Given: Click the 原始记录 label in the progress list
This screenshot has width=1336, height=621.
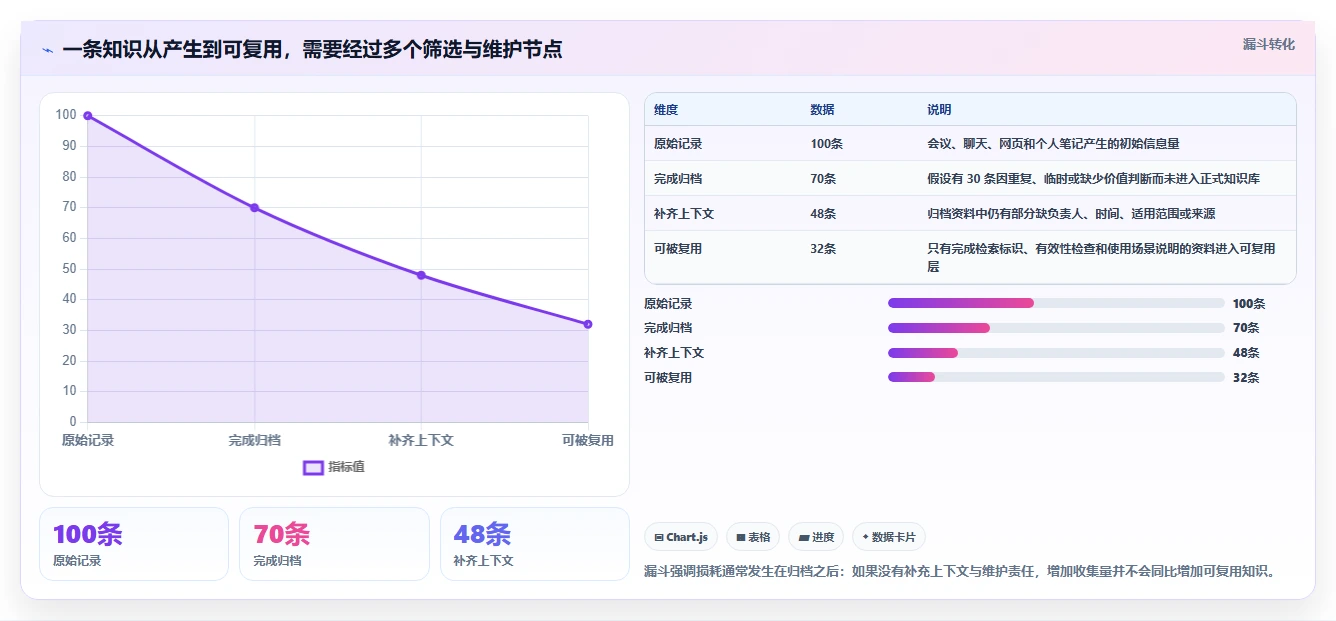Looking at the screenshot, I should pos(668,304).
